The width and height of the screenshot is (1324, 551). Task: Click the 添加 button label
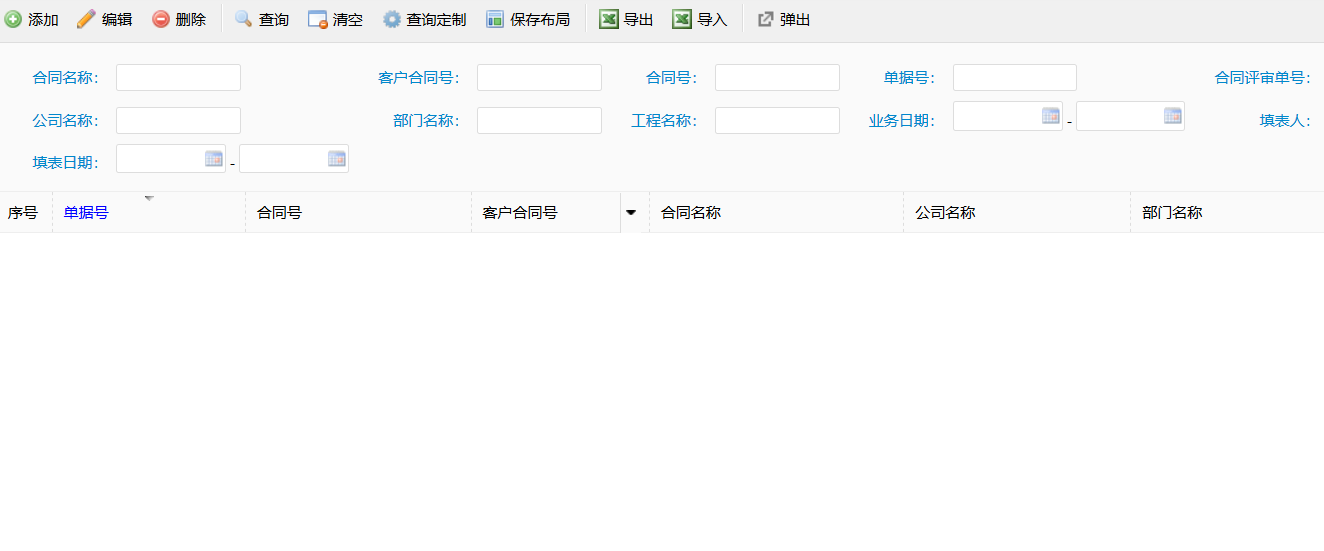coord(43,20)
